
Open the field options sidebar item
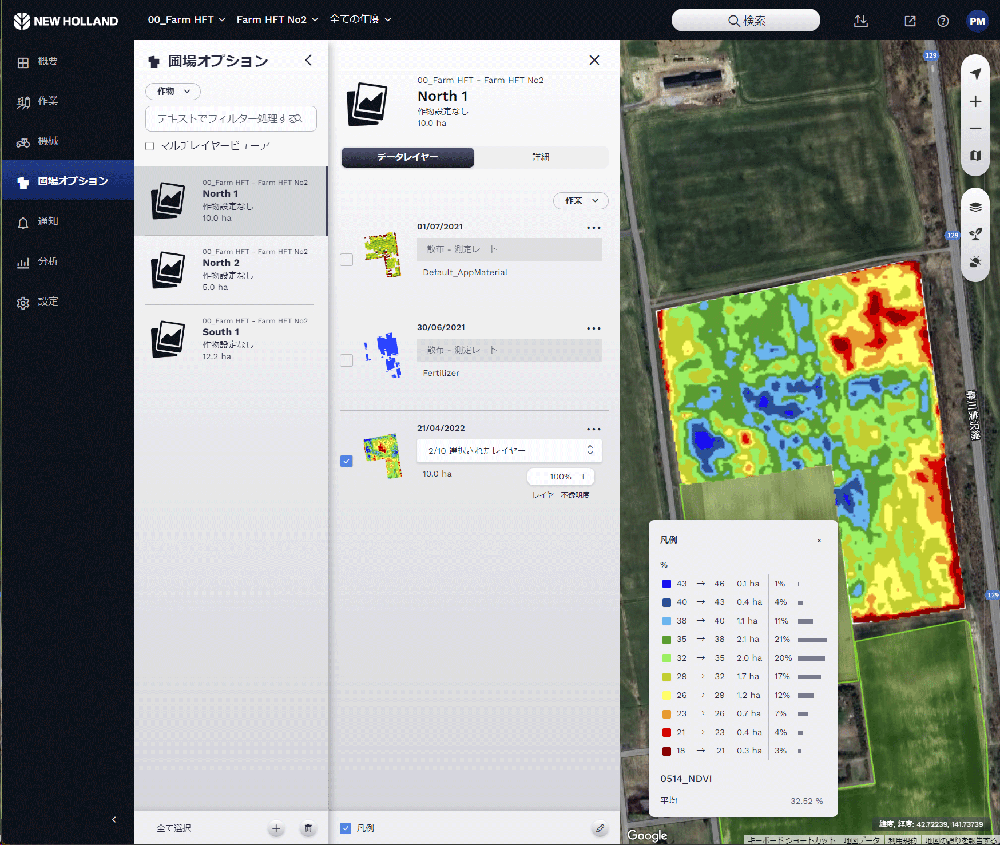67,181
